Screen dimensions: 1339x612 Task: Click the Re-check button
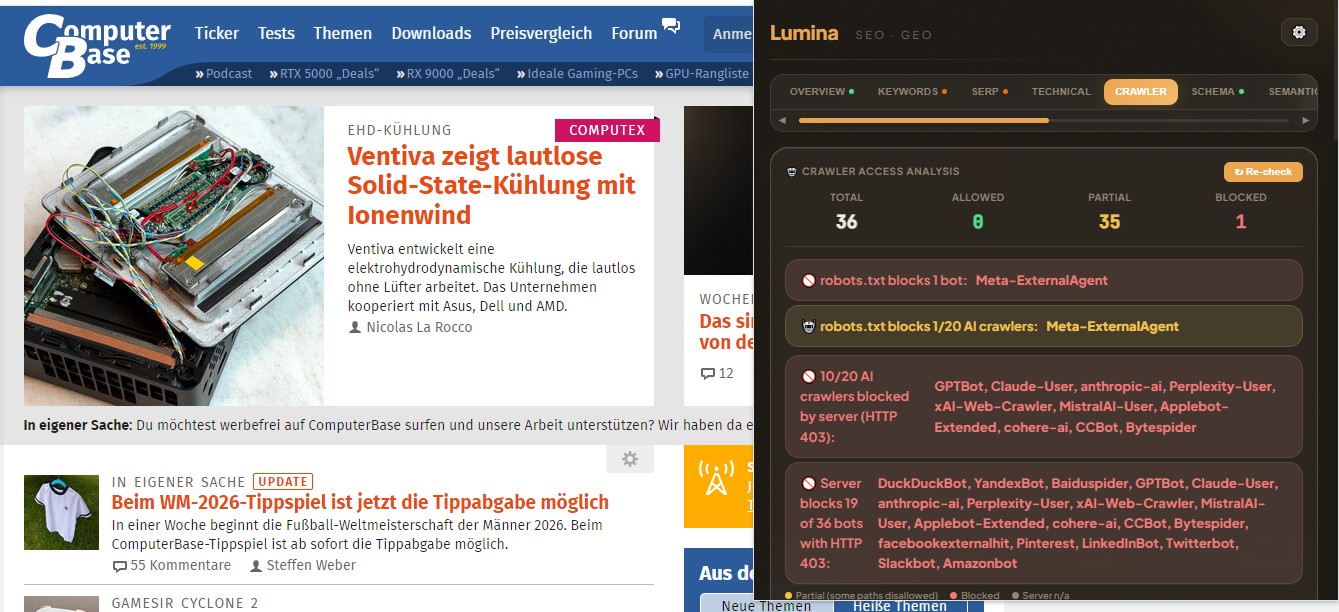(x=1263, y=172)
